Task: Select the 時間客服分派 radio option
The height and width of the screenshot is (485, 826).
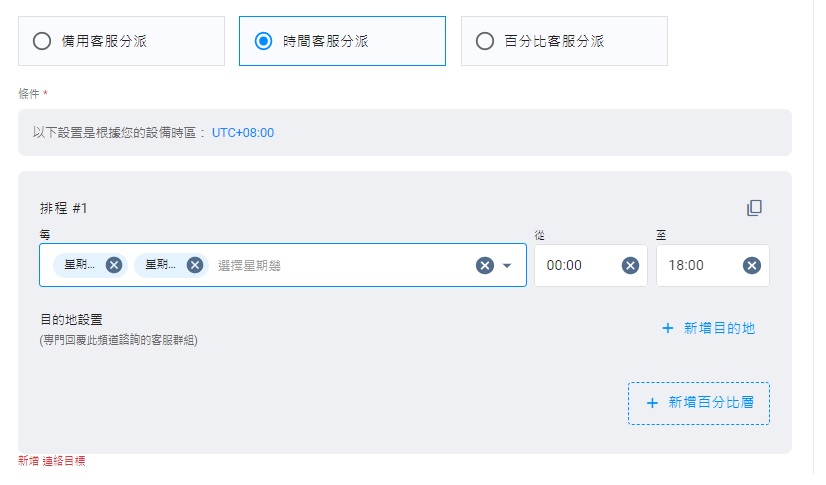Action: [263, 41]
